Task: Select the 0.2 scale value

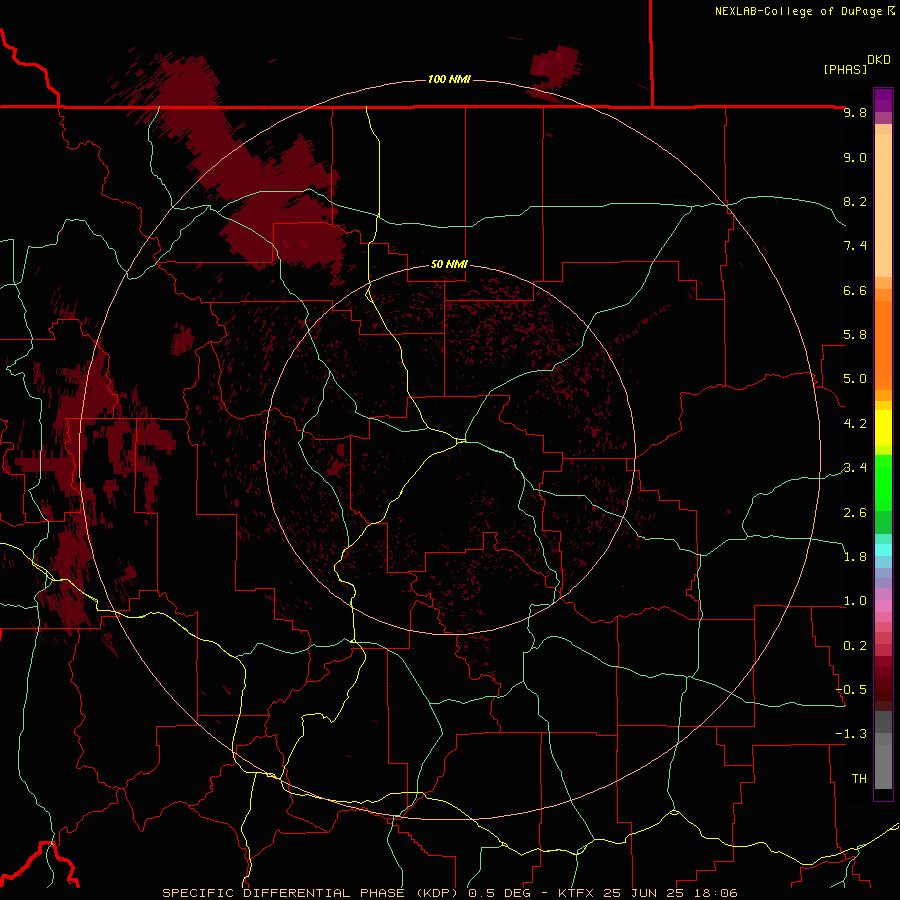Action: click(855, 646)
